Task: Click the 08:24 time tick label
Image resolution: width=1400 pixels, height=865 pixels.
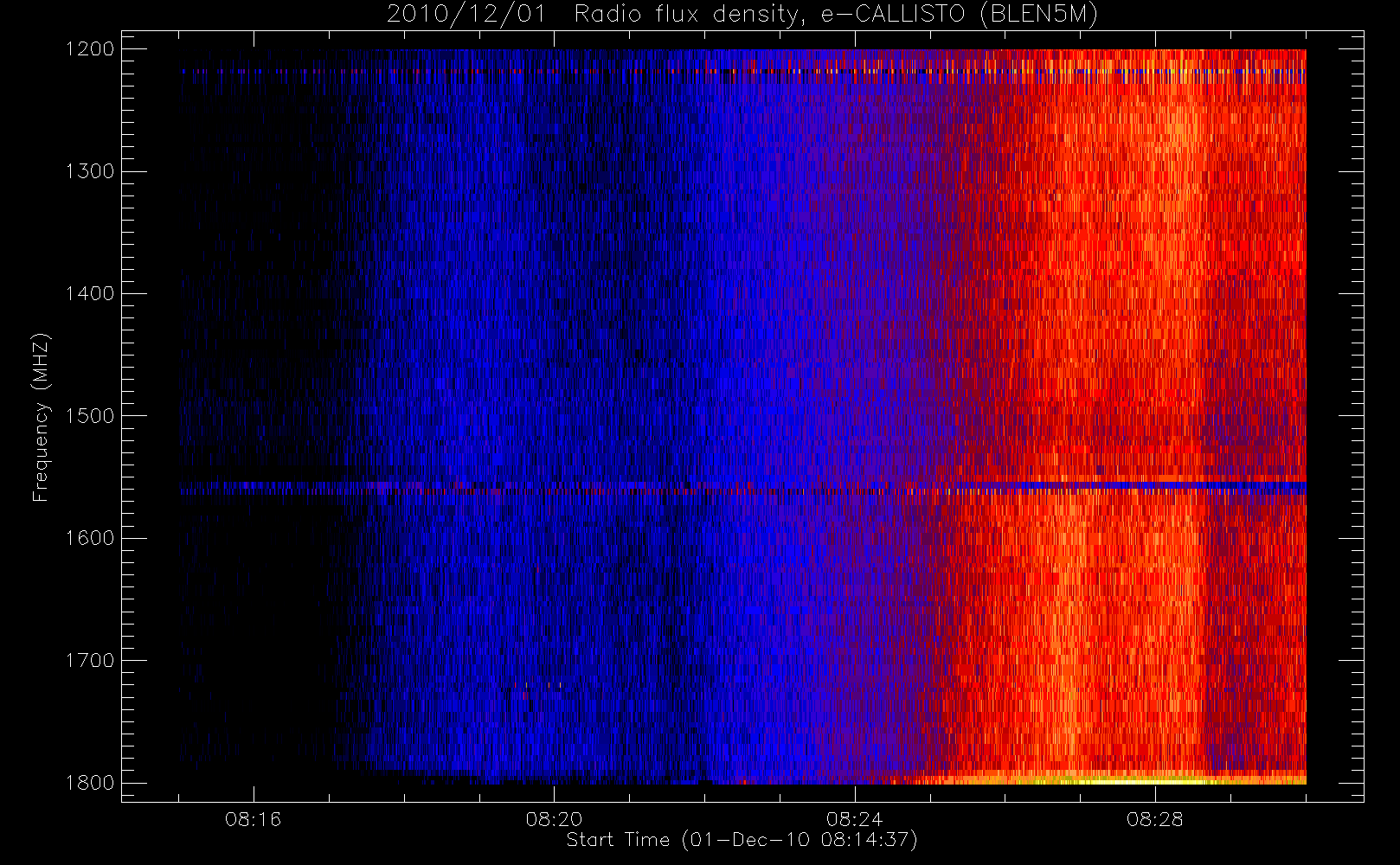Action: pyautogui.click(x=854, y=819)
